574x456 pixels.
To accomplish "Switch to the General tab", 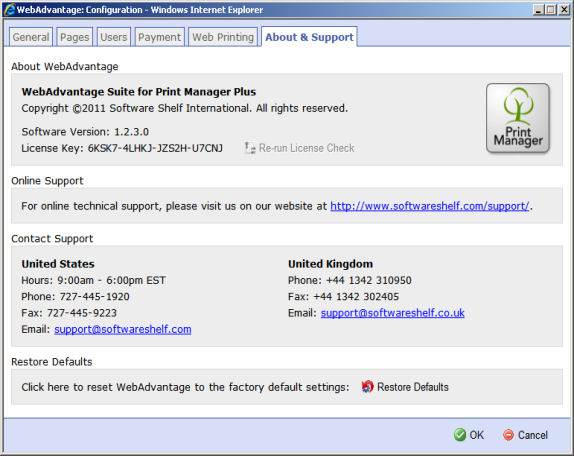I will pos(31,37).
